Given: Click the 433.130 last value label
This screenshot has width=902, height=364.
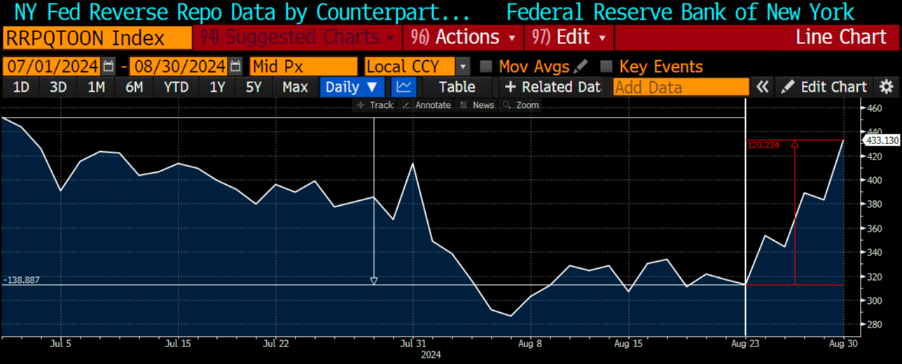Looking at the screenshot, I should coord(881,141).
